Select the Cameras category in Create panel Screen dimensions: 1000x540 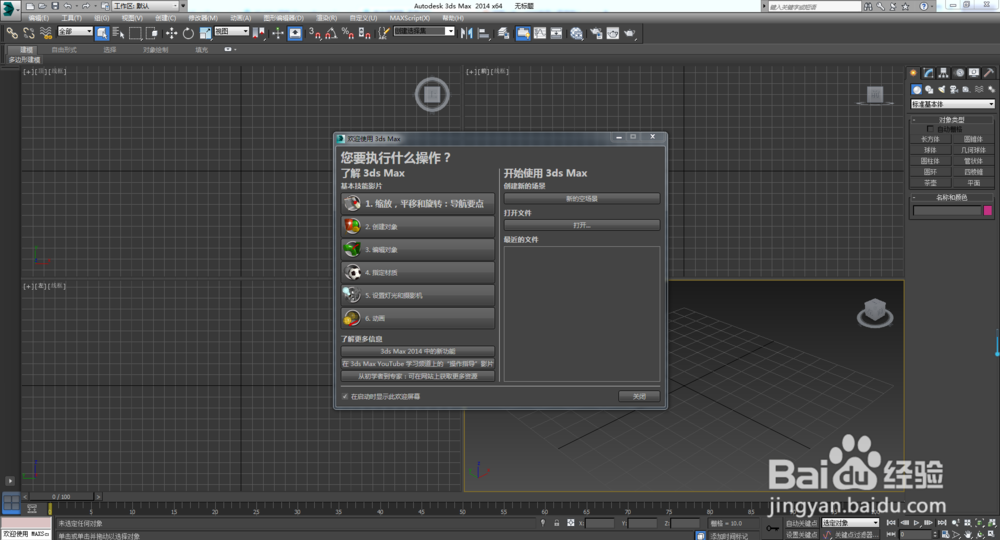pyautogui.click(x=953, y=90)
